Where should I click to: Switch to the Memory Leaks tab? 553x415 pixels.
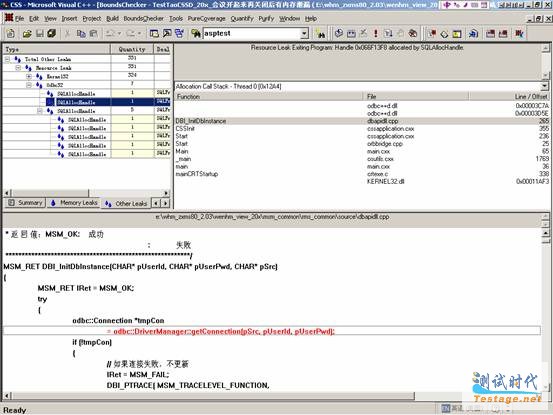pyautogui.click(x=74, y=203)
